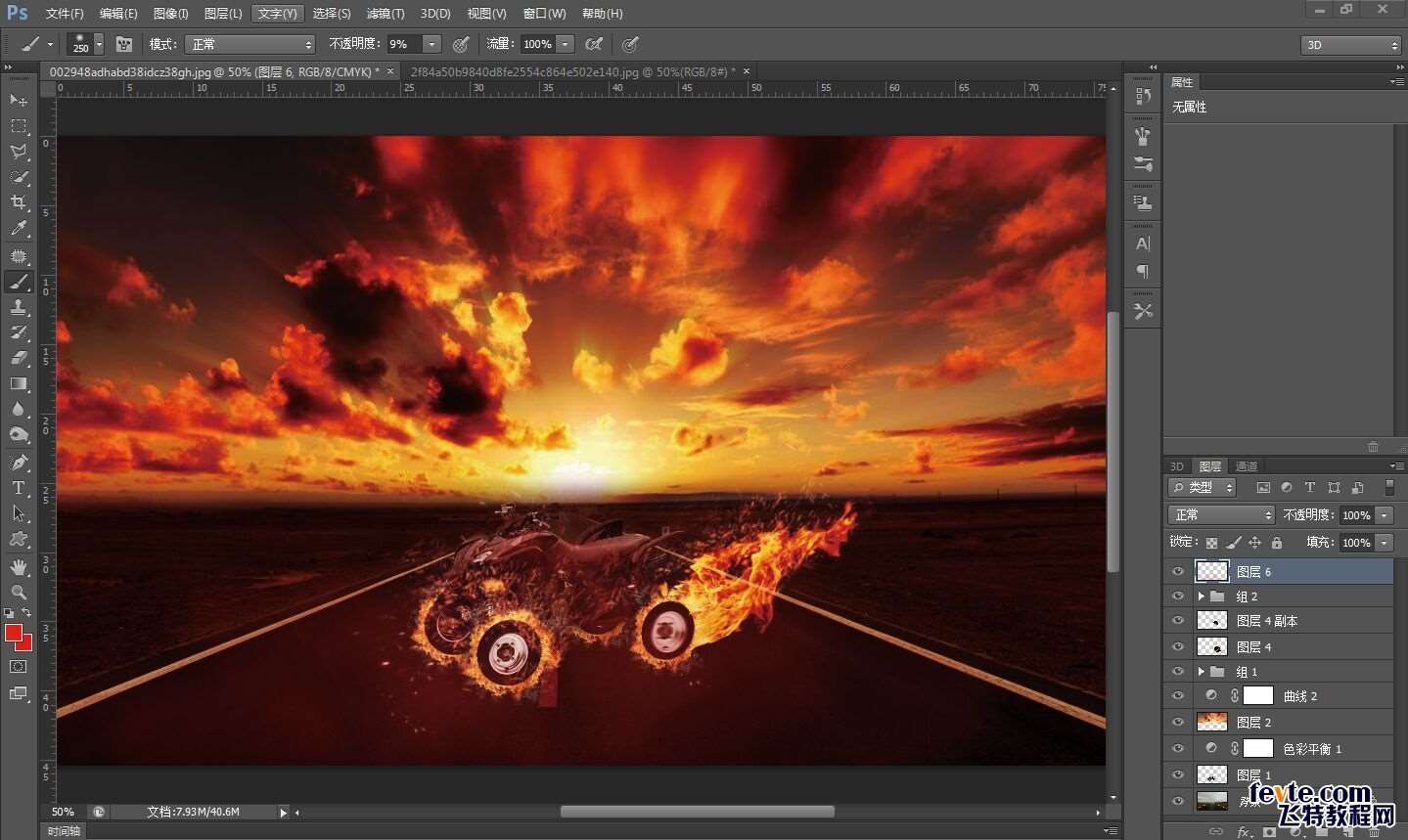Viewport: 1408px width, 840px height.
Task: Expand the 组 1 layer group
Action: (1201, 672)
